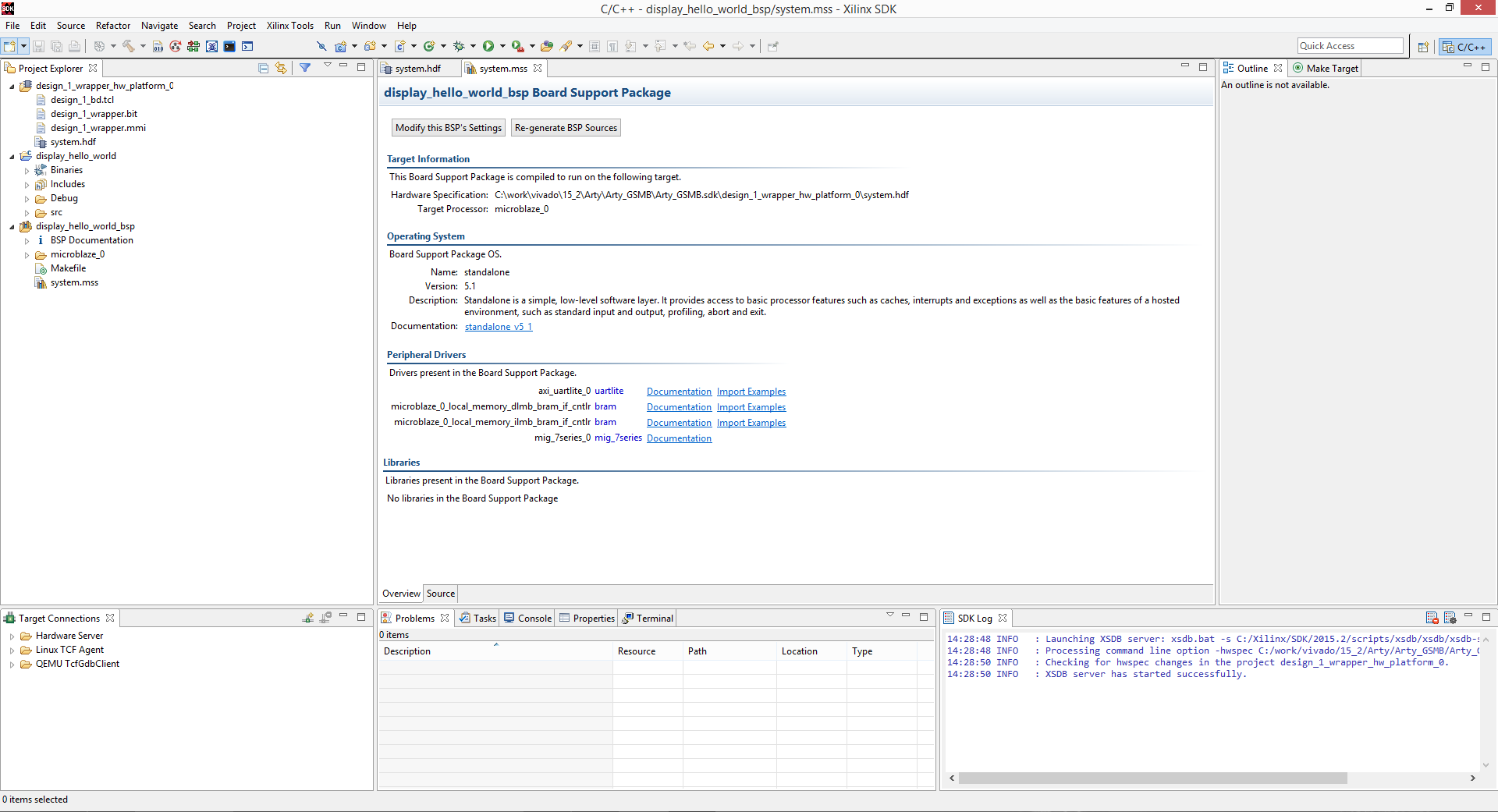Viewport: 1498px width, 812px height.
Task: Close the system.mss editor tab
Action: coord(538,69)
